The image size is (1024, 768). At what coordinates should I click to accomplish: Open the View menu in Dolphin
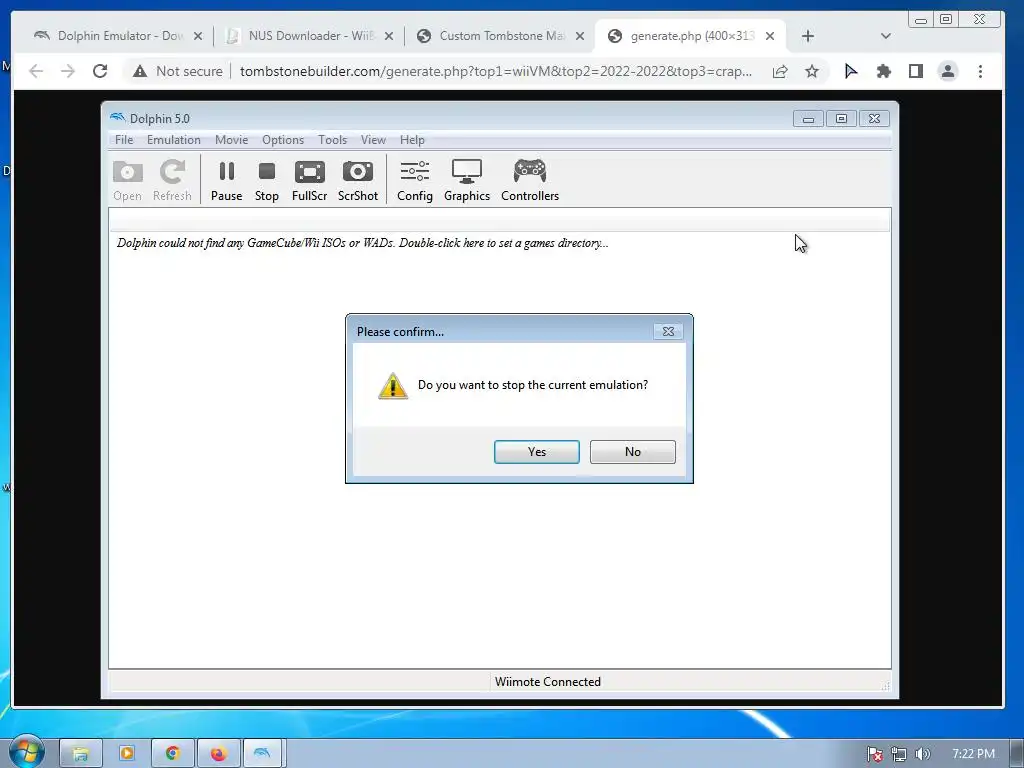(x=373, y=140)
